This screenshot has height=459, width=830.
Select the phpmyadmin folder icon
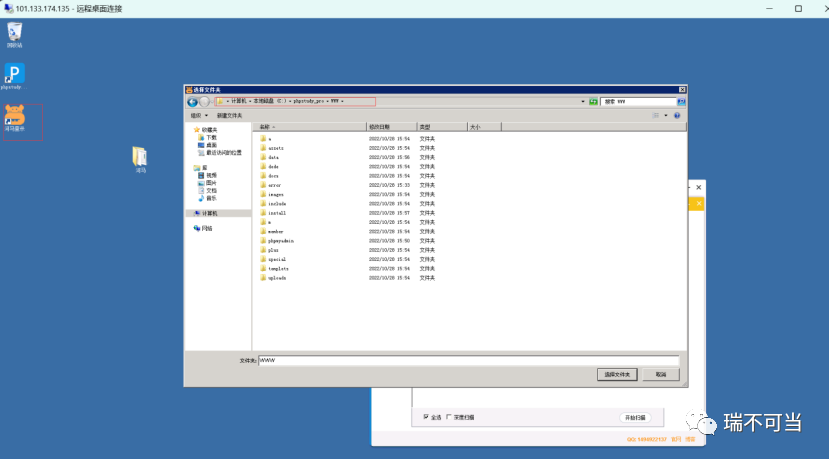tap(263, 240)
